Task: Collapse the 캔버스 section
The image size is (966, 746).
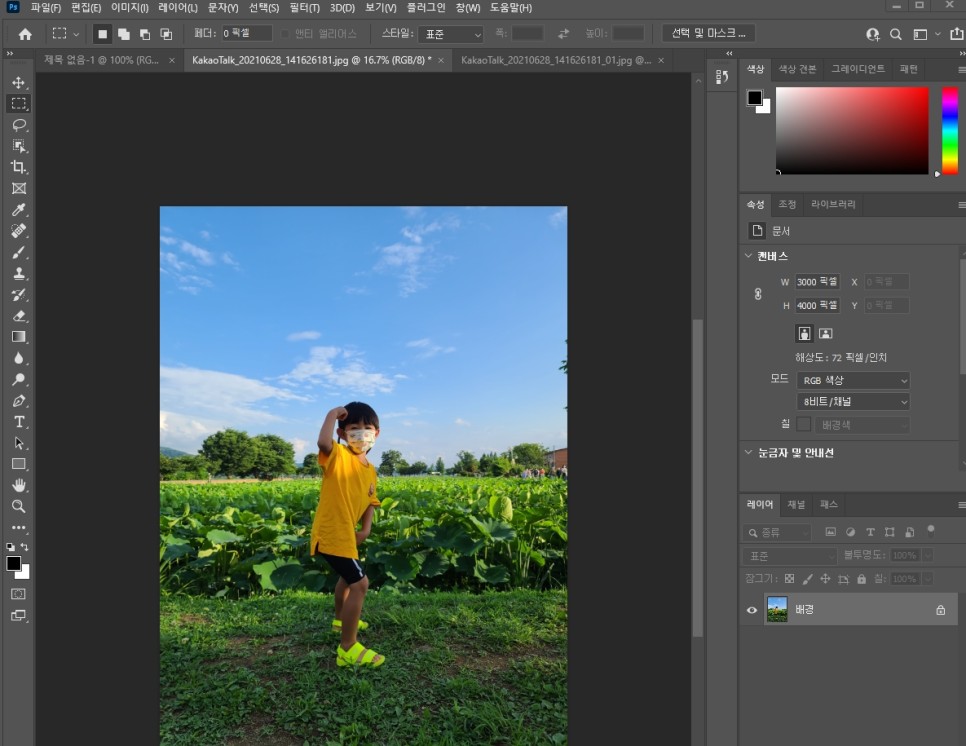Action: 748,256
